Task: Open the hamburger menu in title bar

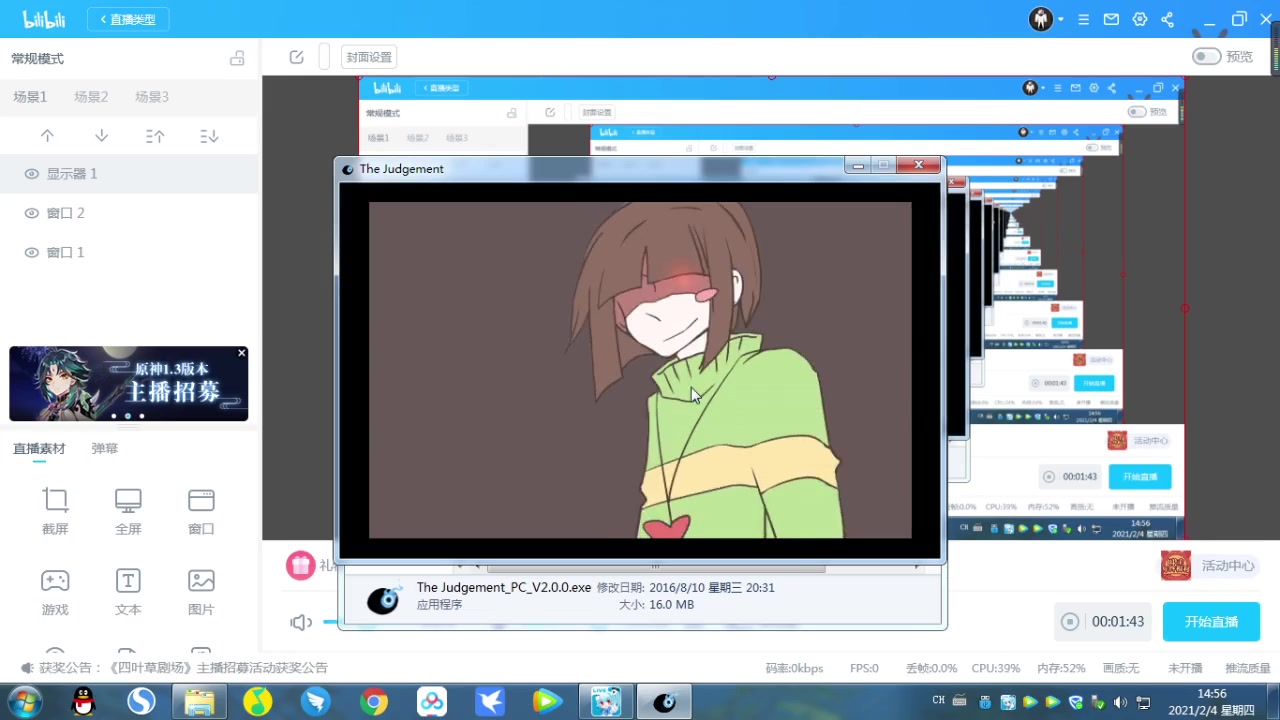Action: [x=1084, y=20]
